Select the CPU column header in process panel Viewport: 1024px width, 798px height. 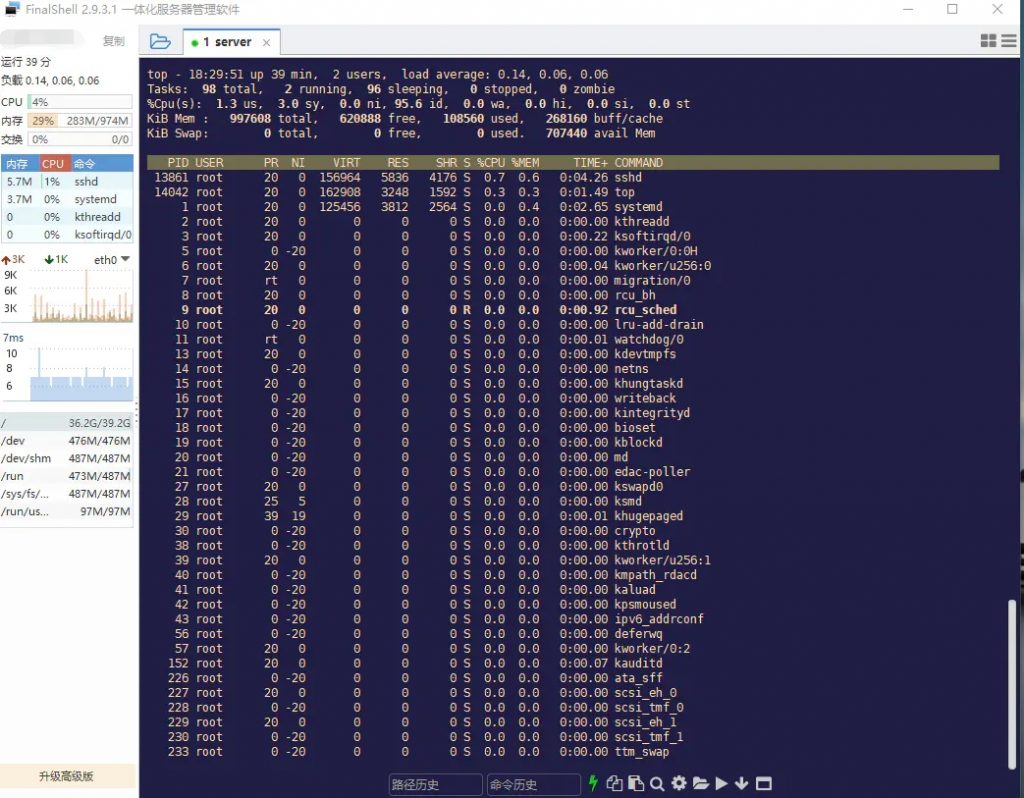53,162
